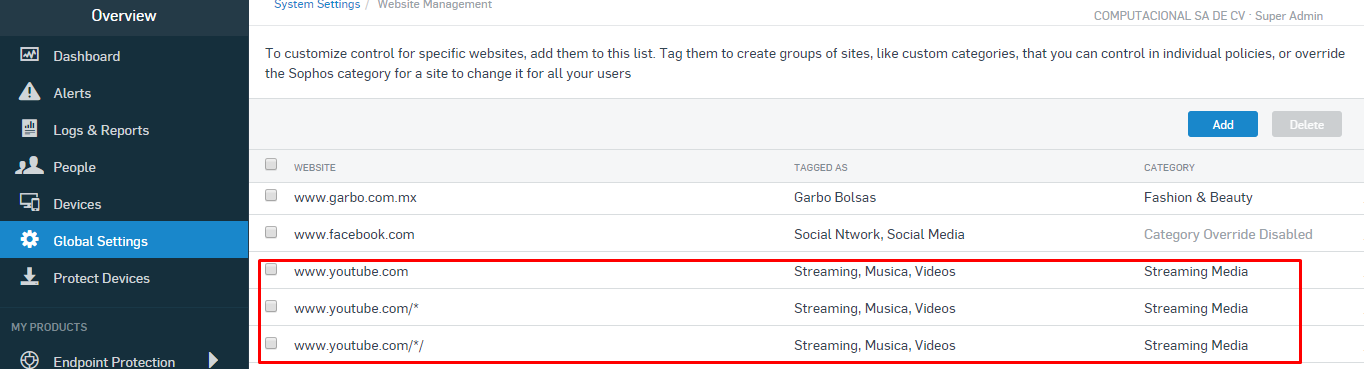Click the Overview header in sidebar
The image size is (1364, 369).
click(124, 15)
